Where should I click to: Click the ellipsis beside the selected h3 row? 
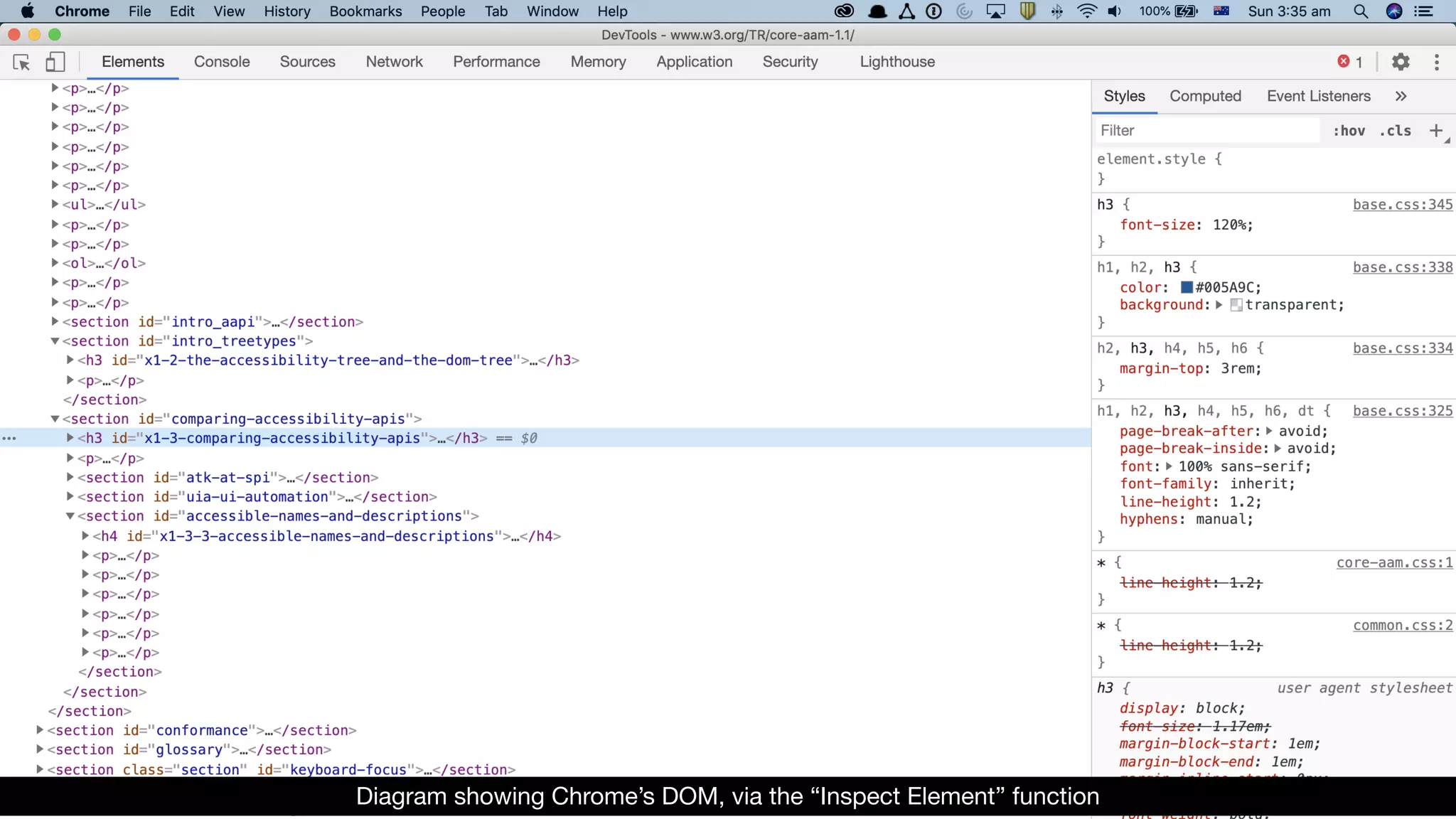(x=9, y=439)
